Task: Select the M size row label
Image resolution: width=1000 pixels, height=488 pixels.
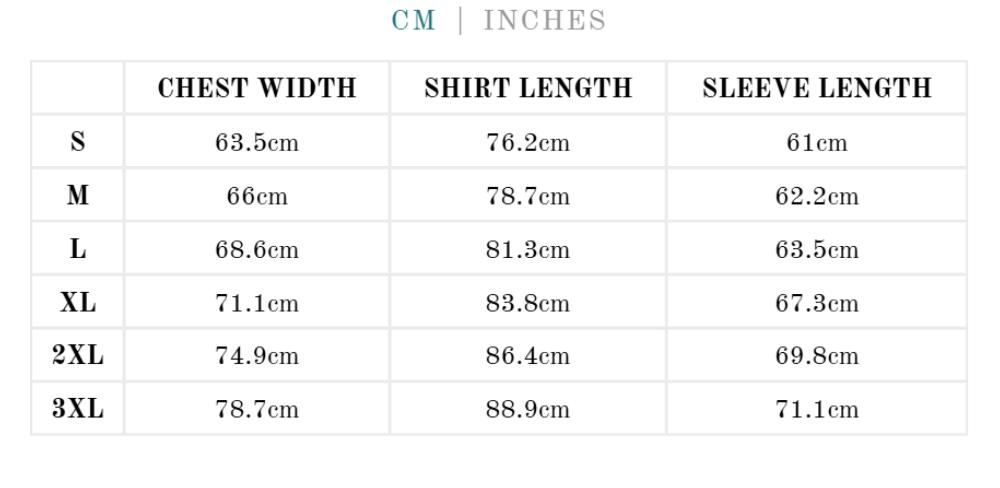Action: (78, 196)
